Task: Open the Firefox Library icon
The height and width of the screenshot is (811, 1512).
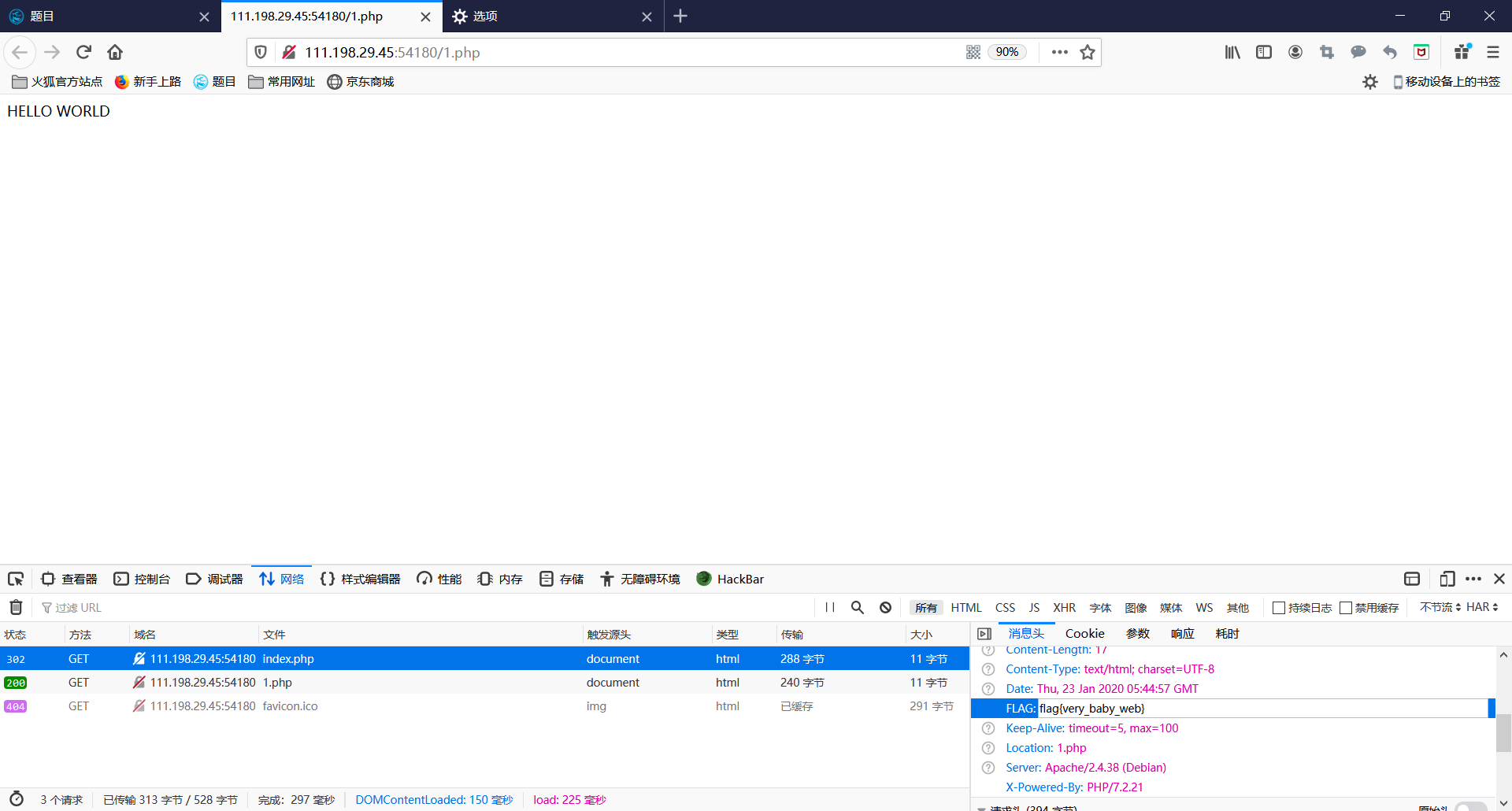Action: click(x=1232, y=52)
